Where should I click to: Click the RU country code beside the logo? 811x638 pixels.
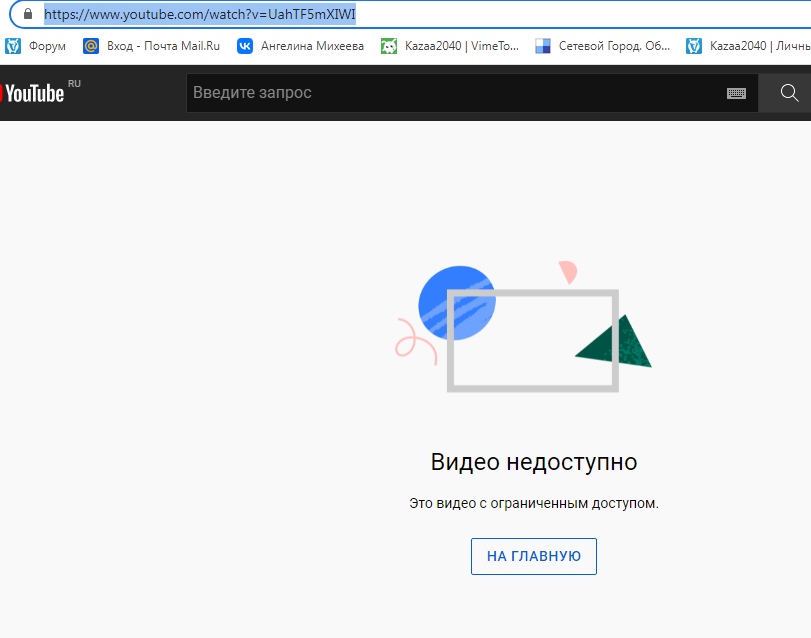click(x=74, y=84)
